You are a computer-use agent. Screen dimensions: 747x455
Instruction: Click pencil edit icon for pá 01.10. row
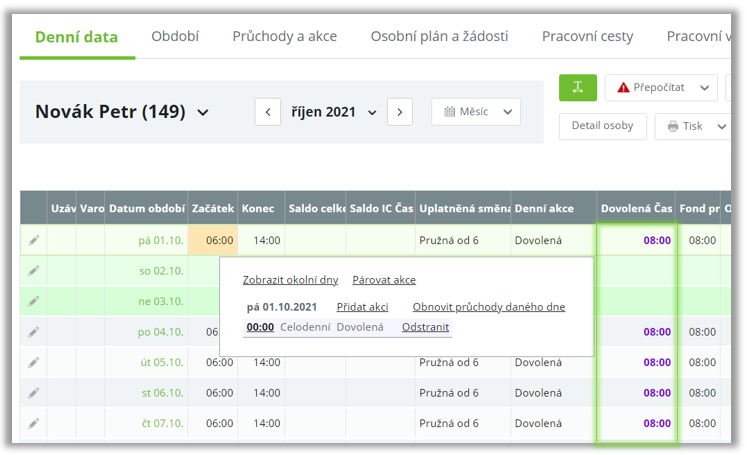(x=34, y=240)
